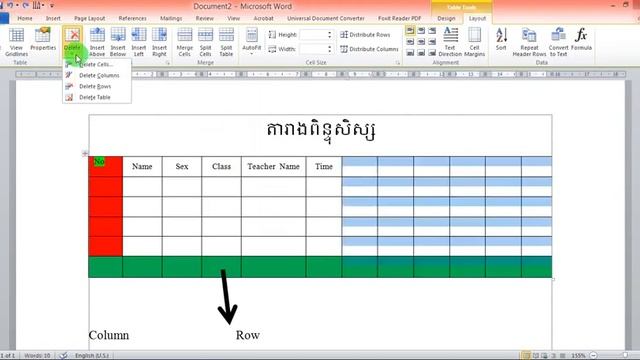640x360 pixels.
Task: Align text center
Action: (x=421, y=42)
